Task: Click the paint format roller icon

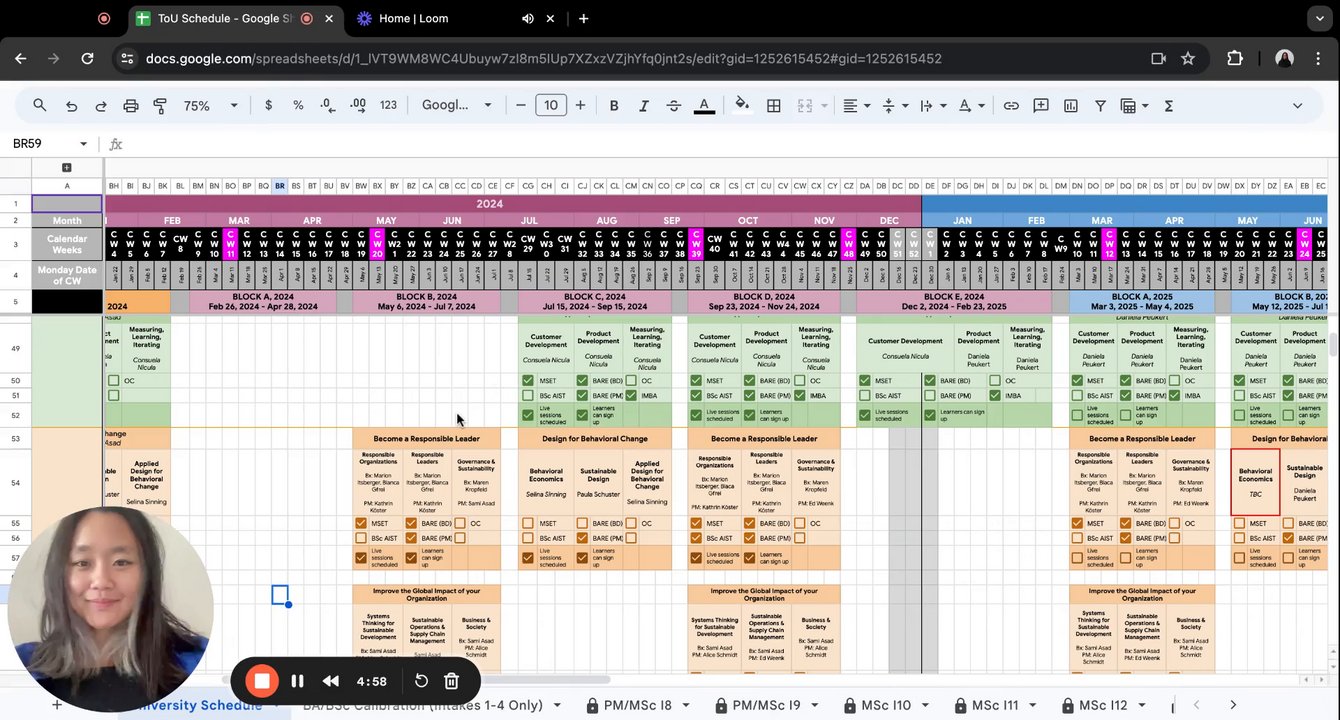Action: tap(160, 106)
